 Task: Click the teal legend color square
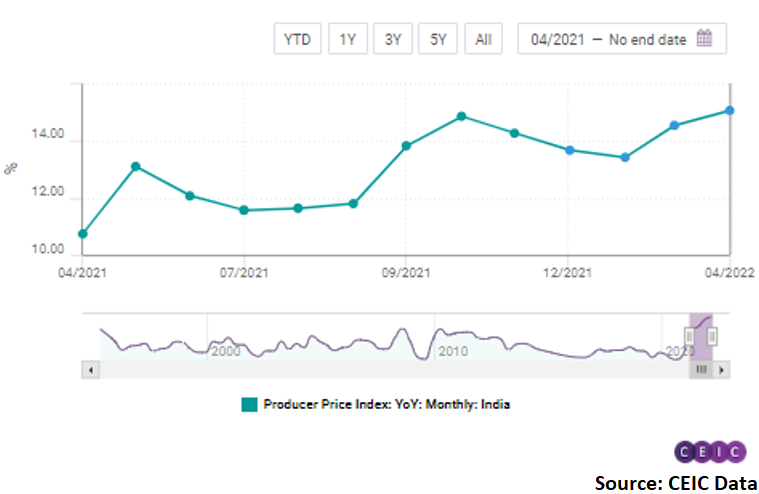[249, 405]
